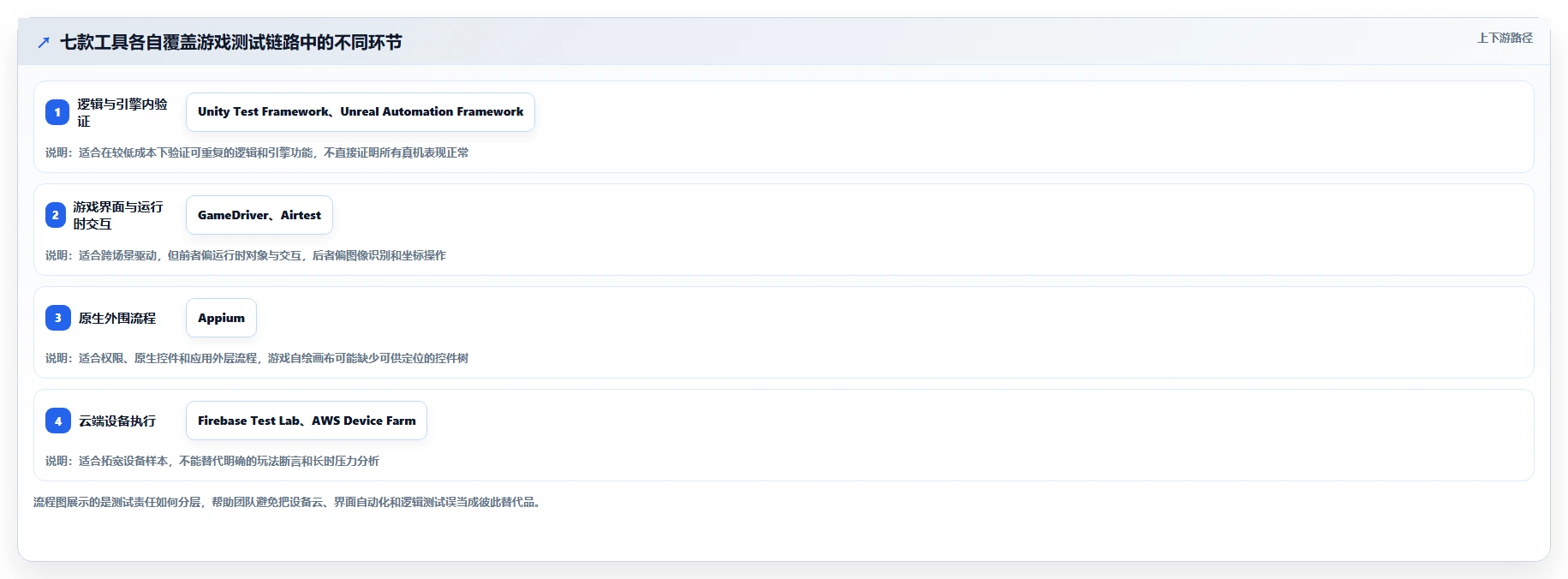Click the footer caption starting 流程图展示的是测试责任
Viewport: 1568px width, 579px height.
pos(288,502)
